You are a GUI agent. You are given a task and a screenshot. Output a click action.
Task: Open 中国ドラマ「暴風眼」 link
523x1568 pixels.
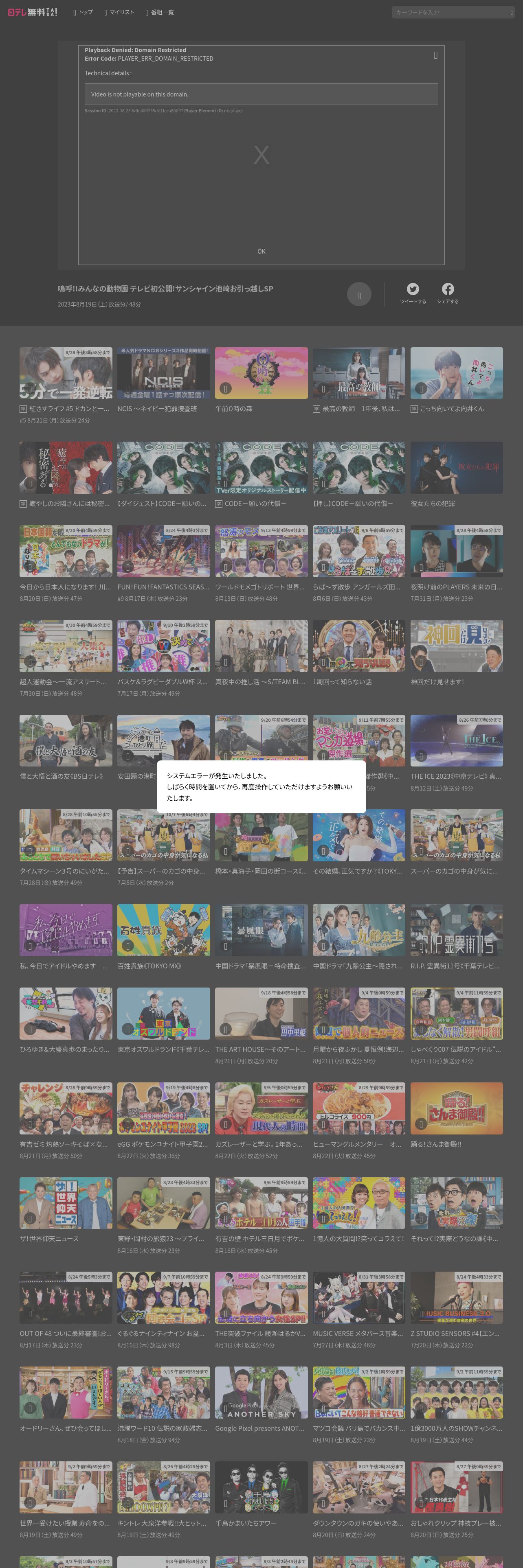point(261,966)
